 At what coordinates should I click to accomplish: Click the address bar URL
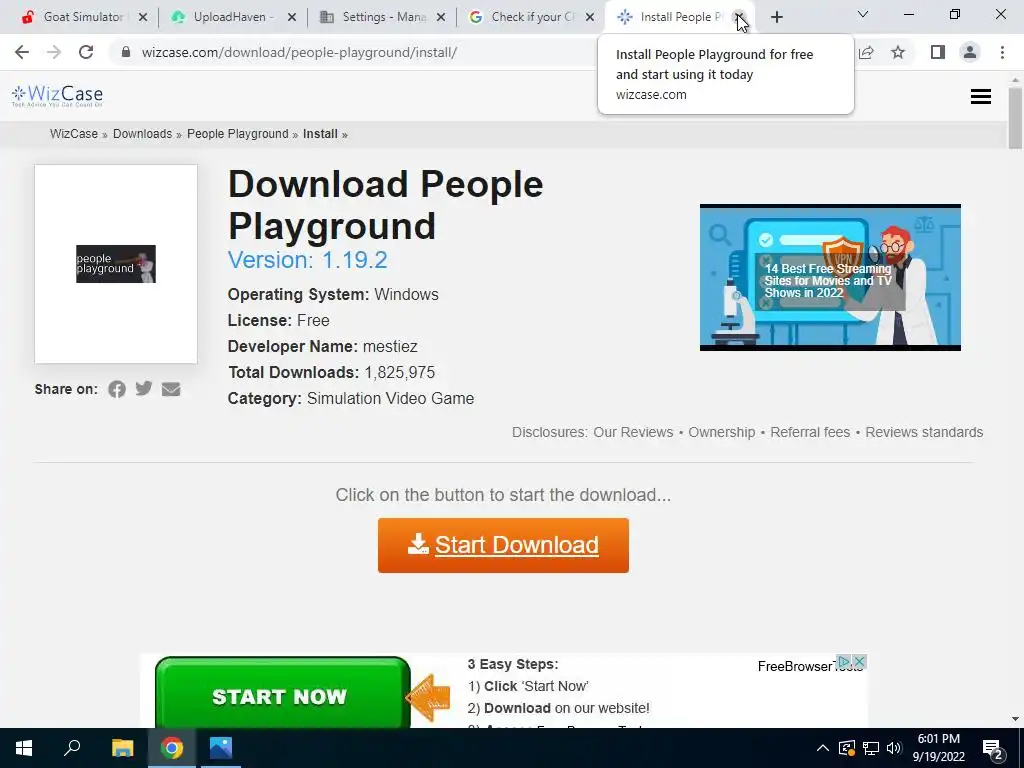point(299,52)
